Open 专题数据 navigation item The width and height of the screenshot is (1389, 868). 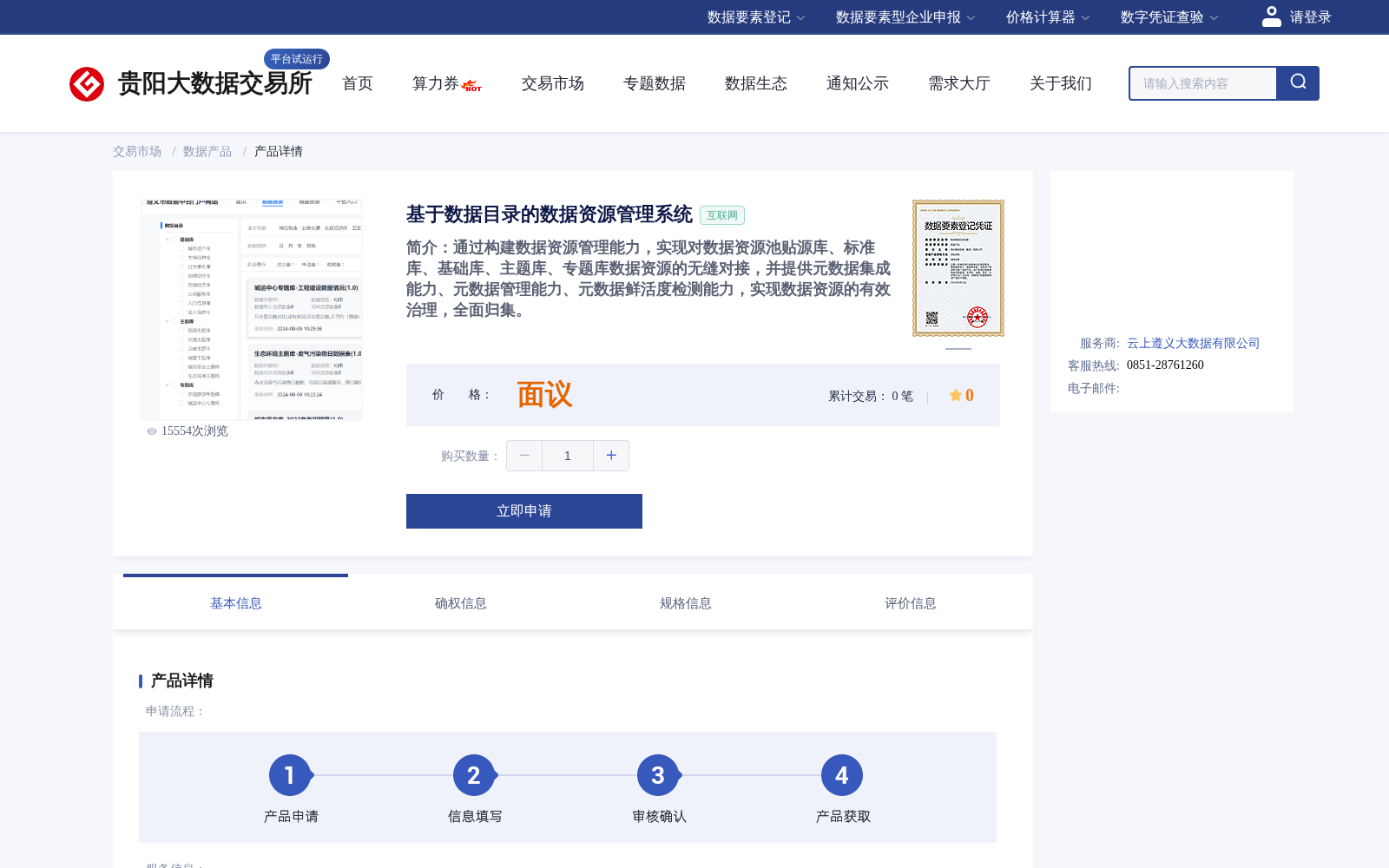coord(655,83)
